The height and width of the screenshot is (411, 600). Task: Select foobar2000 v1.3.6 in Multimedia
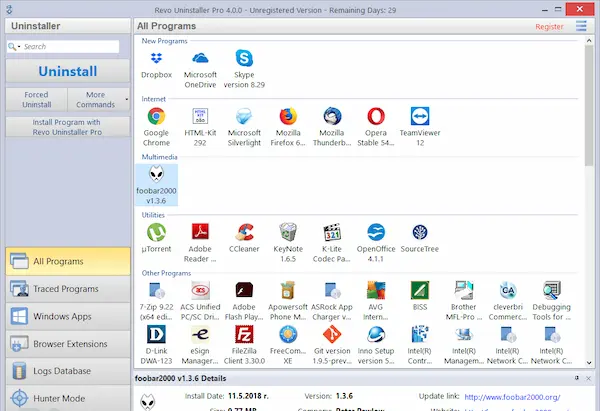click(156, 185)
